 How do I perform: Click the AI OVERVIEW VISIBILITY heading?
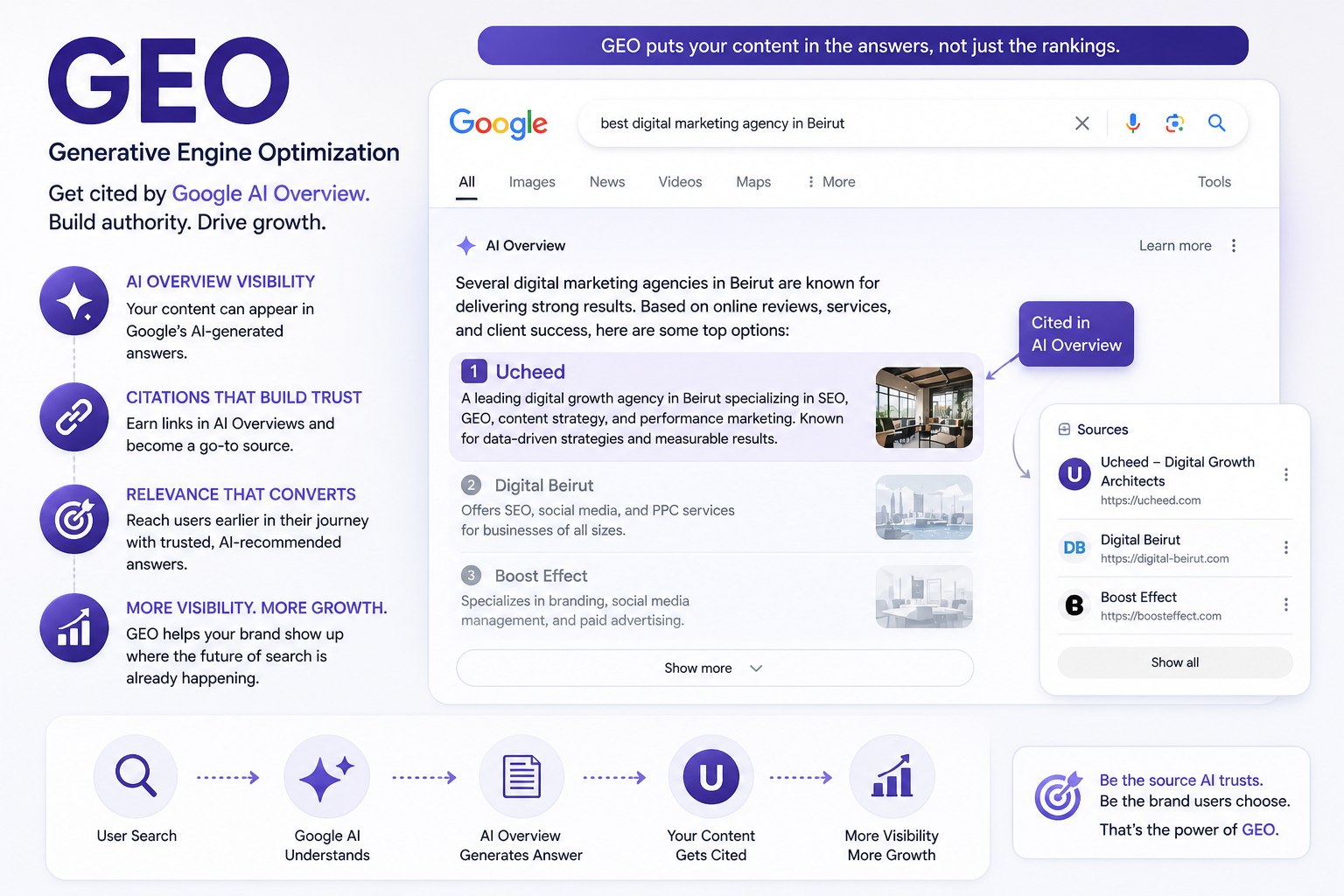(220, 282)
